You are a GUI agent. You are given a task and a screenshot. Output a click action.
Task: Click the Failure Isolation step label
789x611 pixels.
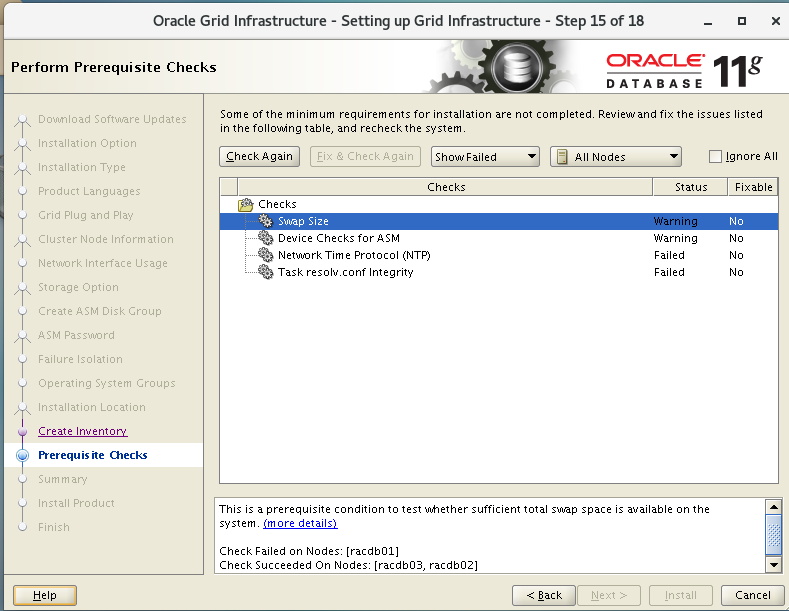pyautogui.click(x=81, y=359)
